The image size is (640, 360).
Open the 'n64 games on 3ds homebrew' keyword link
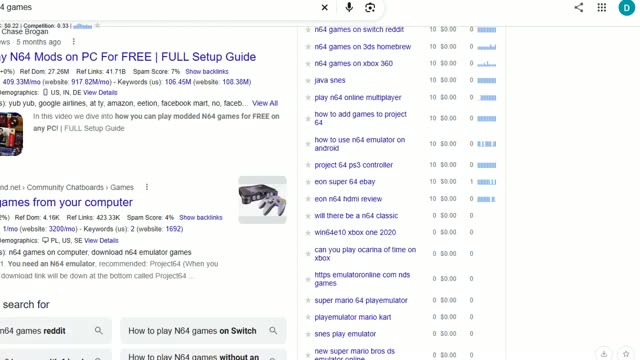click(x=363, y=47)
